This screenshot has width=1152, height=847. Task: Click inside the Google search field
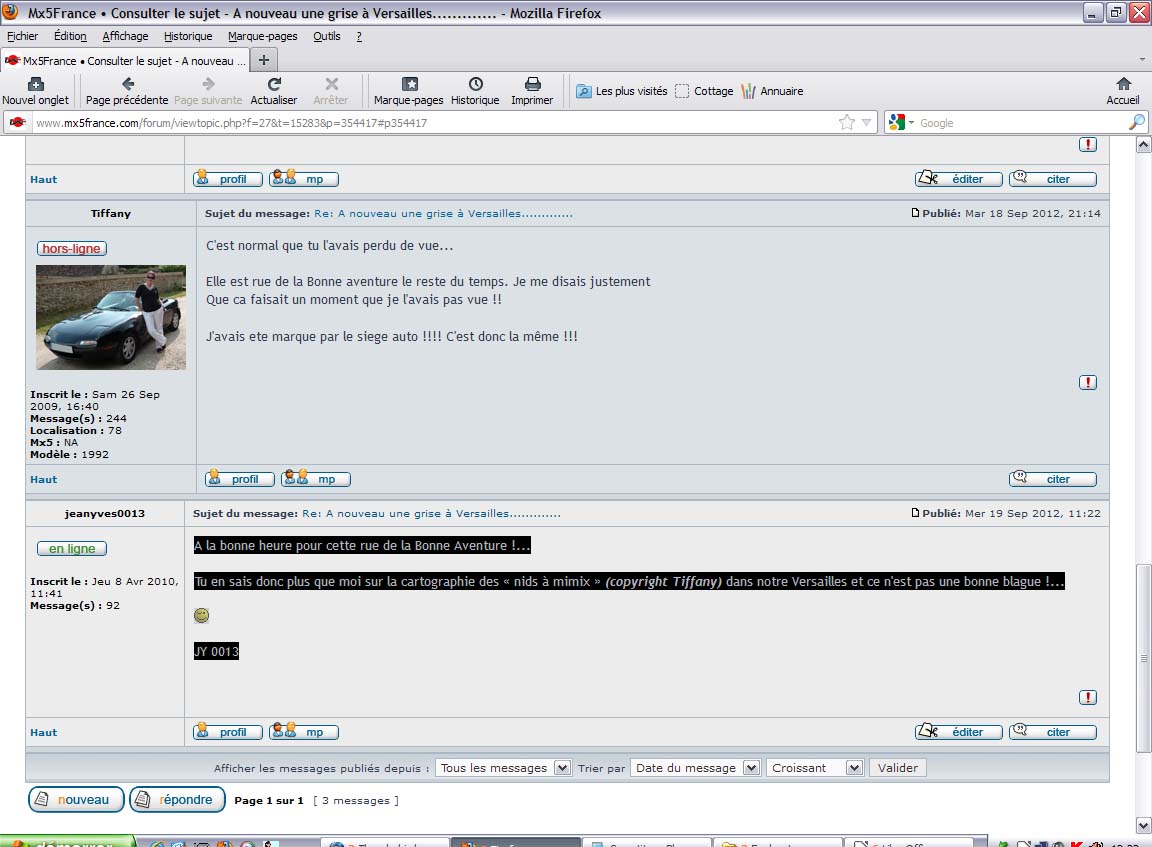pyautogui.click(x=1020, y=123)
